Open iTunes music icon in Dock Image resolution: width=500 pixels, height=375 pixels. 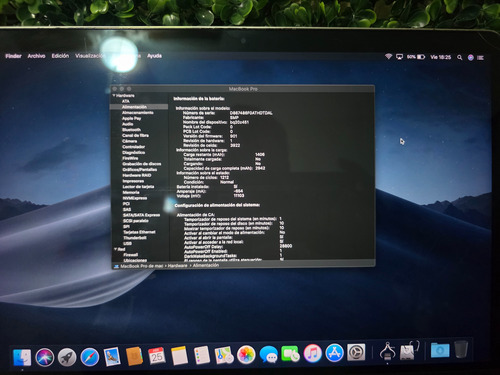[313, 353]
